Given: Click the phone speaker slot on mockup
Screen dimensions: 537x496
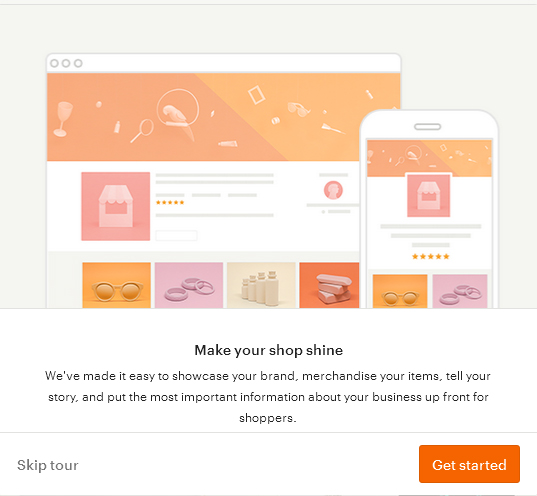Looking at the screenshot, I should point(427,127).
